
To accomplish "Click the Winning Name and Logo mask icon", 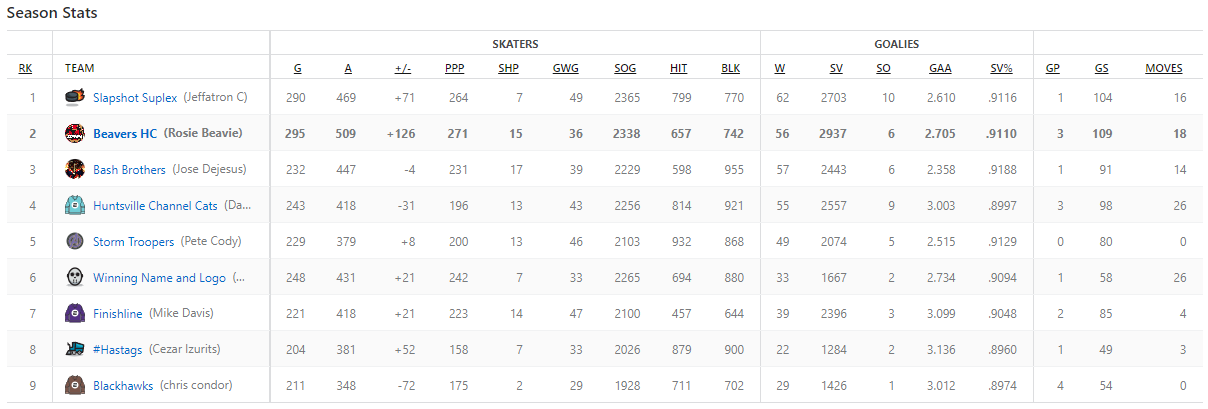I will pyautogui.click(x=74, y=278).
